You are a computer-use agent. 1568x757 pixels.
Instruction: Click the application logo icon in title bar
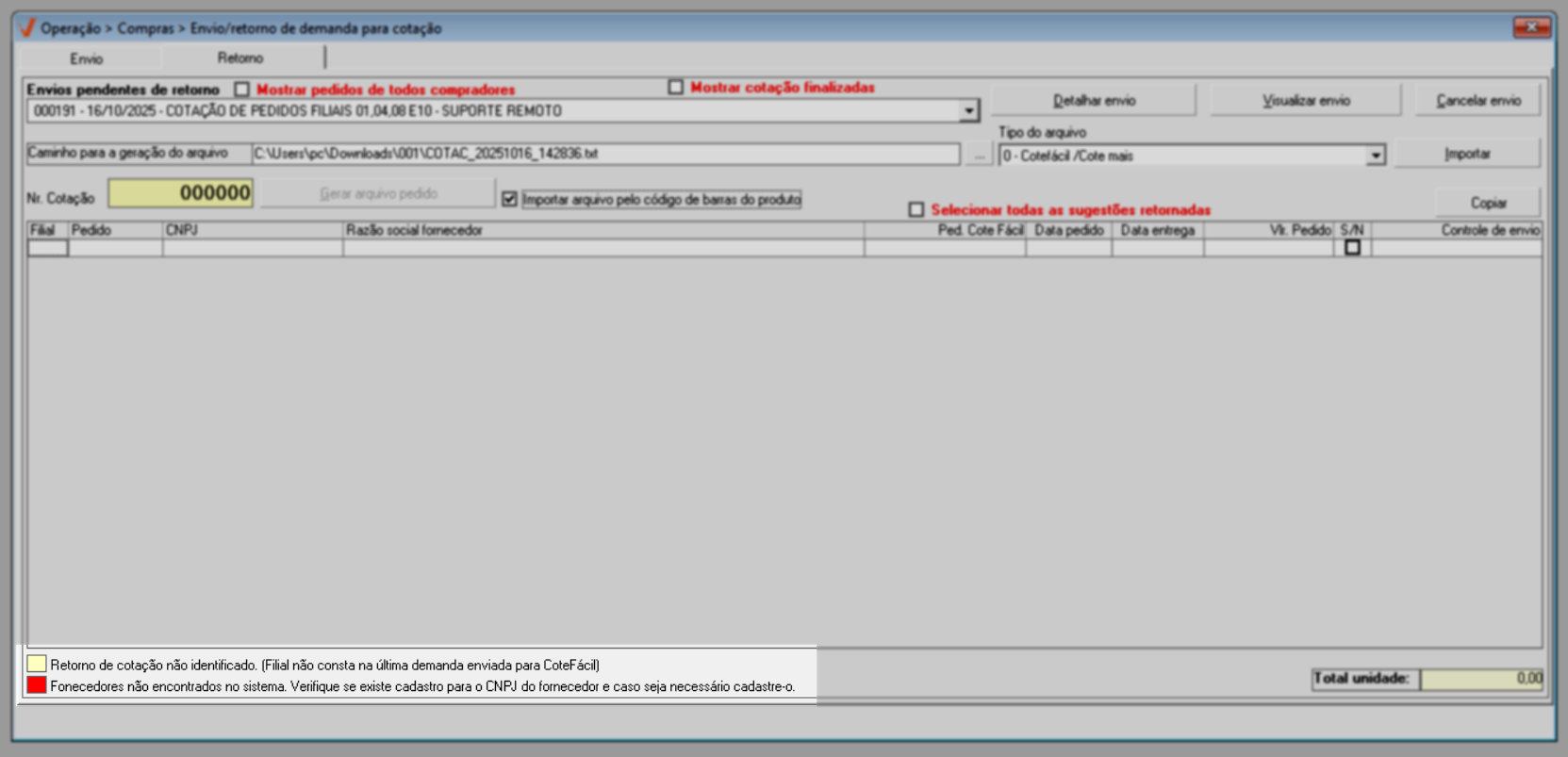26,28
